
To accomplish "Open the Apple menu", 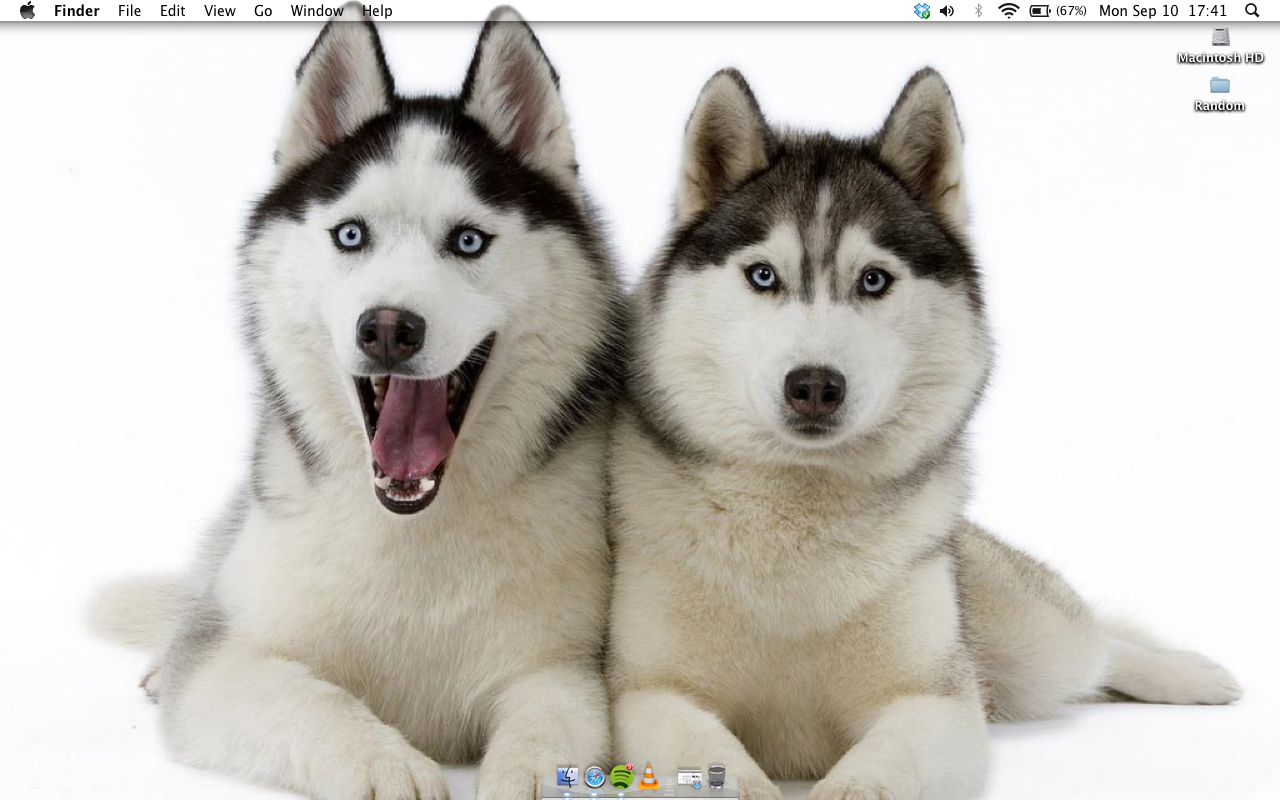I will (27, 11).
